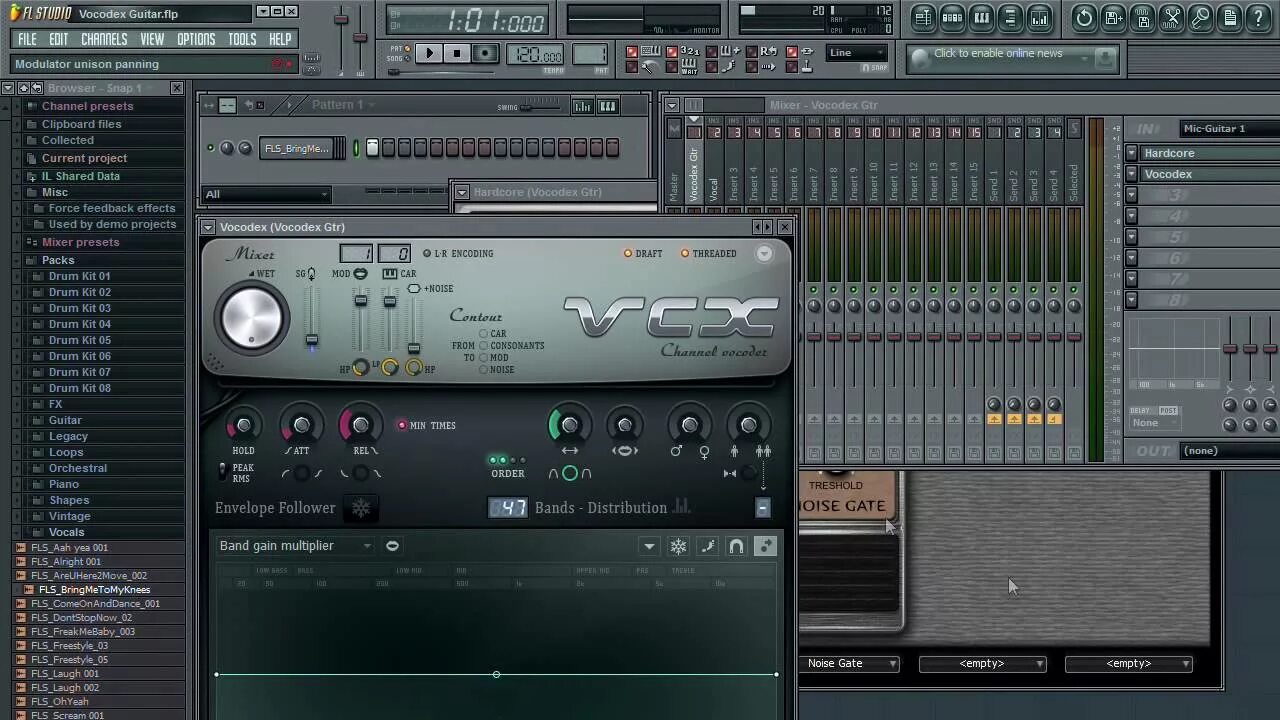This screenshot has width=1280, height=720.
Task: Open the Channel presets browser folder
Action: (87, 106)
